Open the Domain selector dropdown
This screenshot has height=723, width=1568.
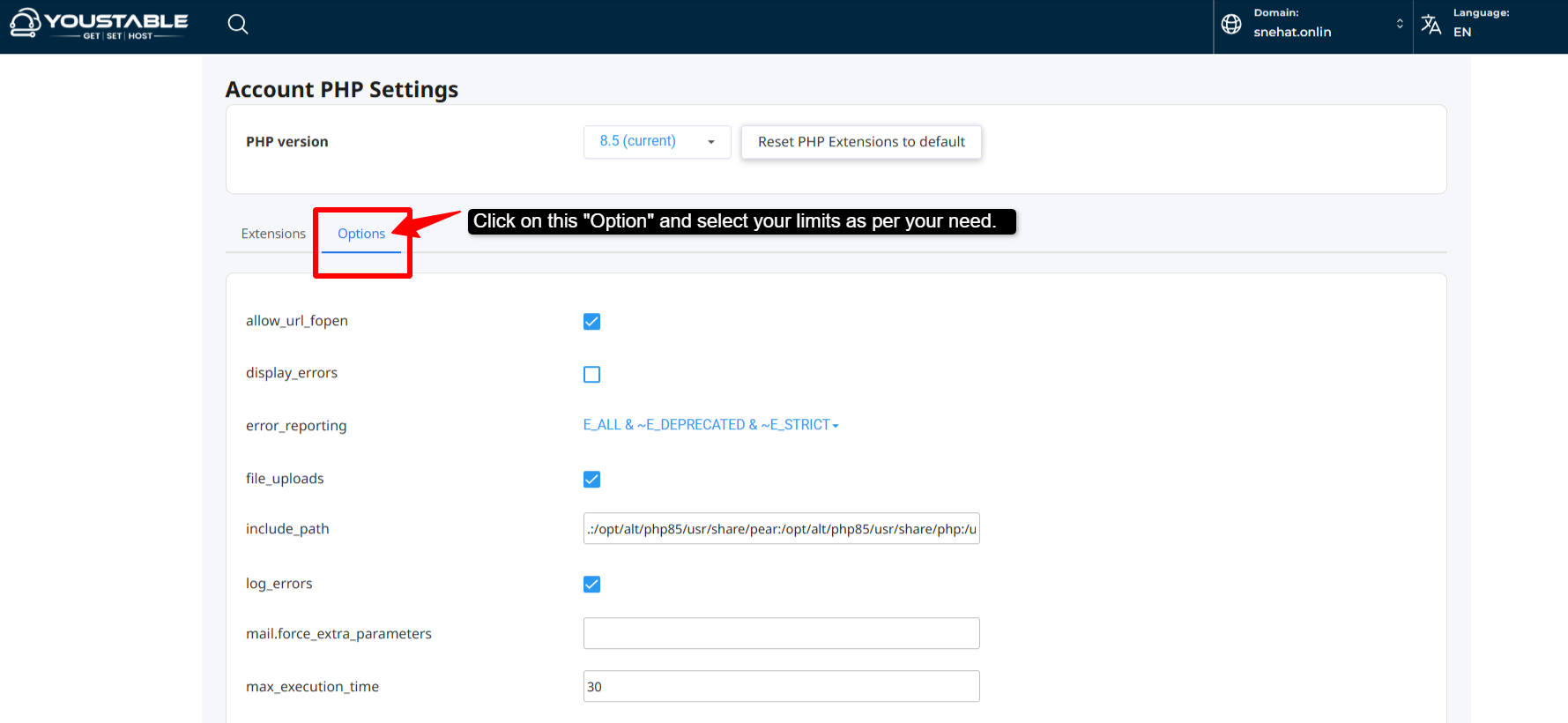1313,25
